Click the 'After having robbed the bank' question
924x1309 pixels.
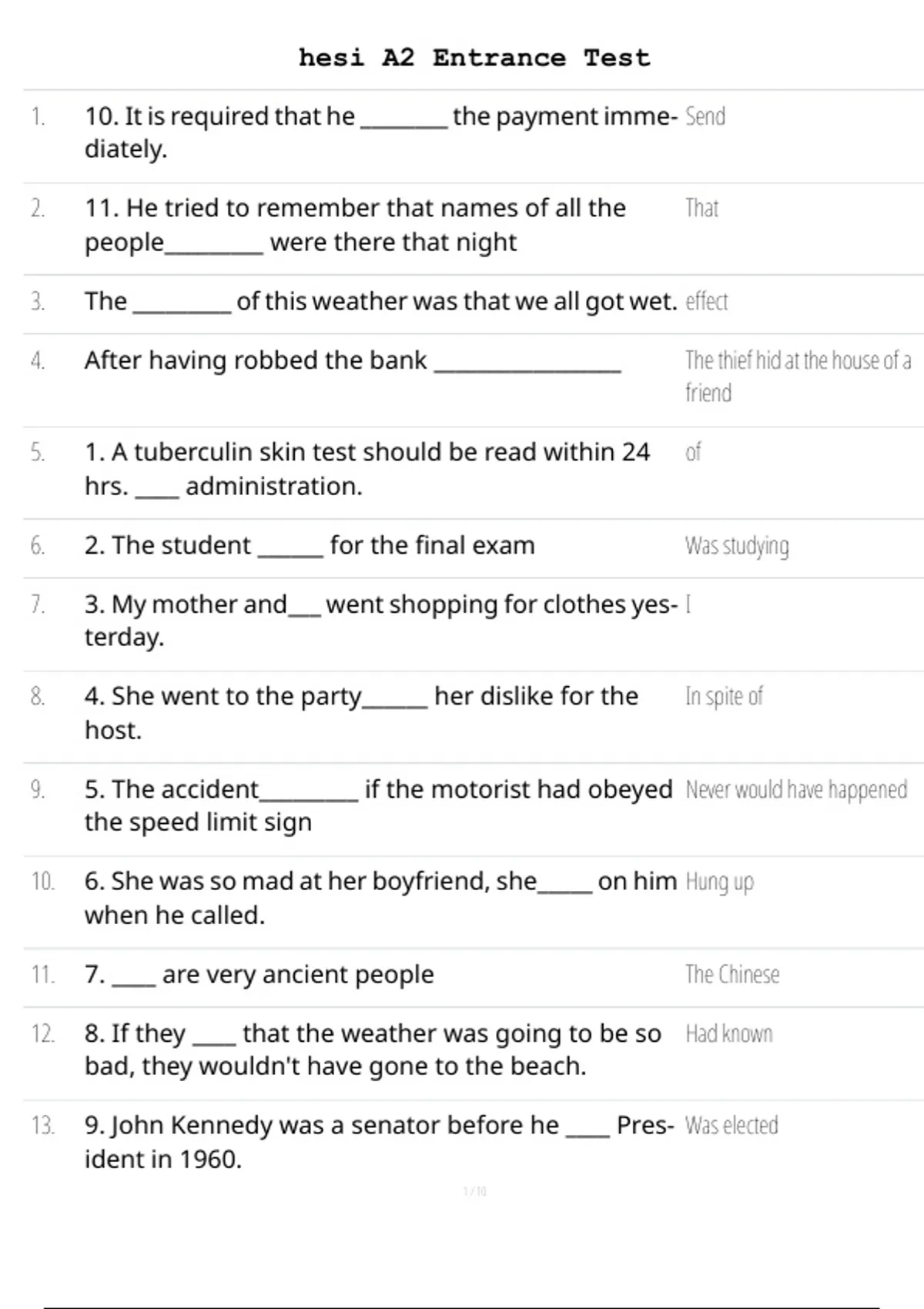pyautogui.click(x=256, y=360)
